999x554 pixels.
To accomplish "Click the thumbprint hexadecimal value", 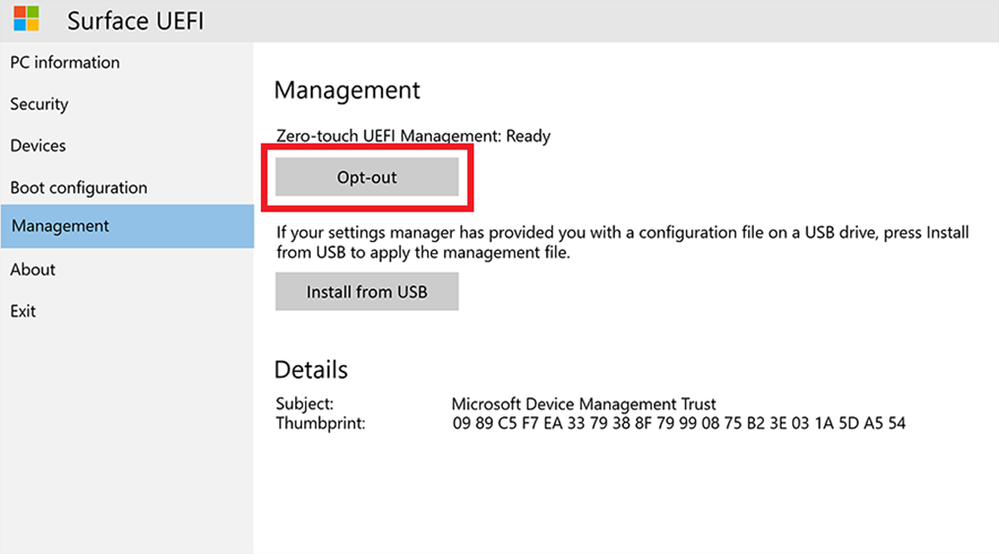I will [x=678, y=424].
